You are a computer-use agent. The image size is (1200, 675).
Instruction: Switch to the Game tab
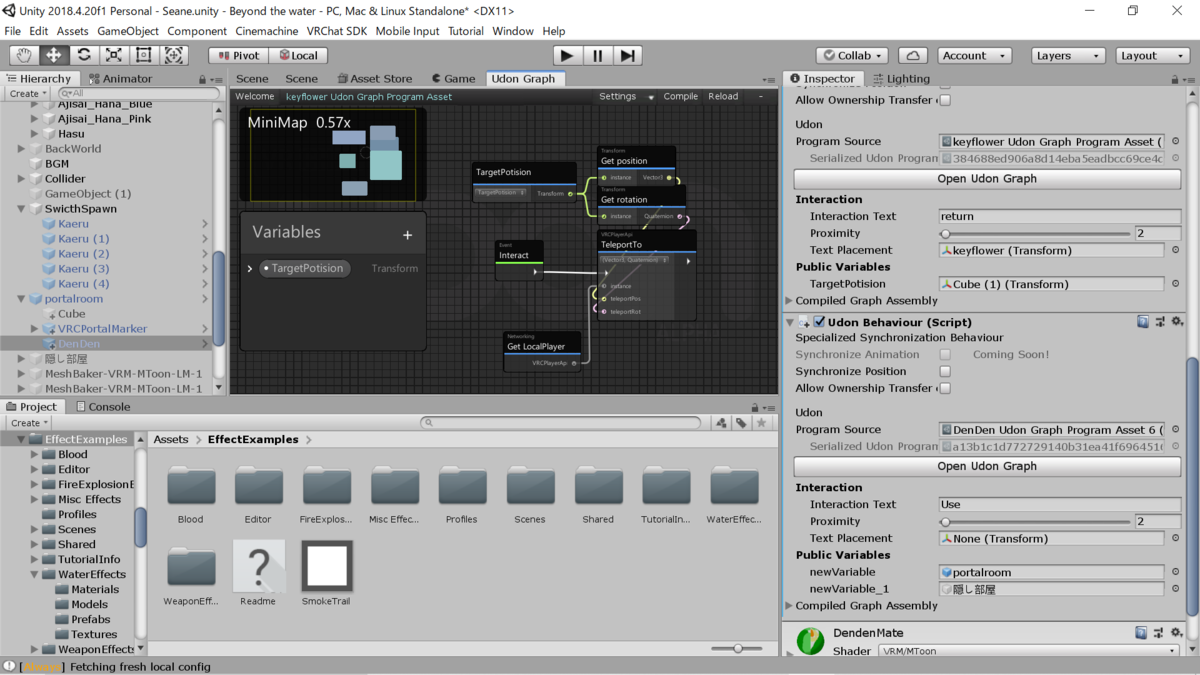tap(453, 78)
